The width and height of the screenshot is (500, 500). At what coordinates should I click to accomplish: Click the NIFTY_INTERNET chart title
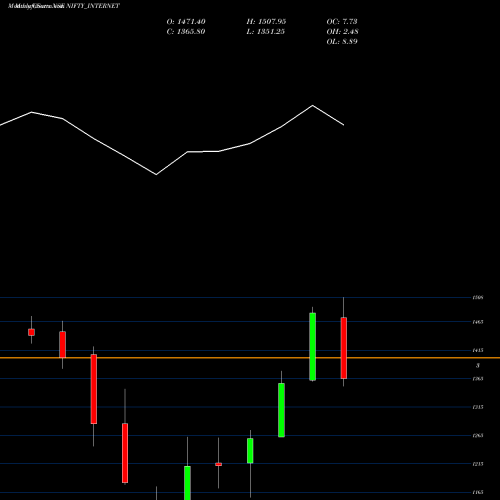[x=63, y=6]
